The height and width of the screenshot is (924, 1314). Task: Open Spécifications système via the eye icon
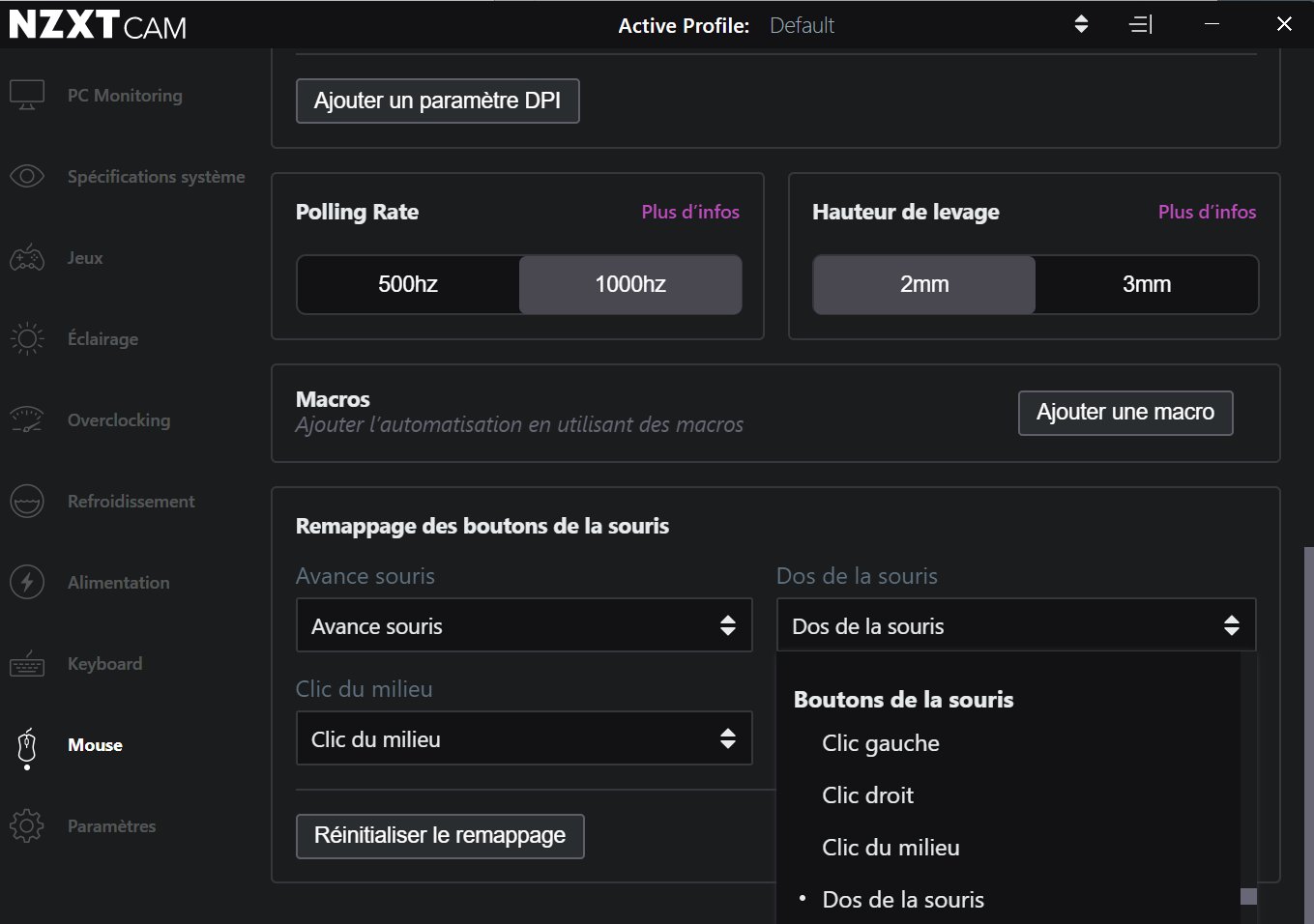27,176
